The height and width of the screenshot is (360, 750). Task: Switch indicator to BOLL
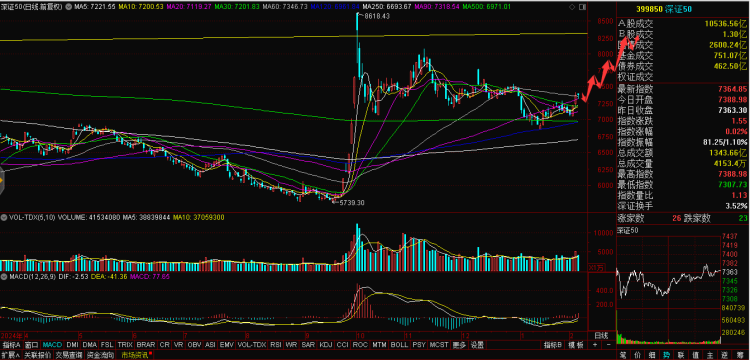[399, 345]
